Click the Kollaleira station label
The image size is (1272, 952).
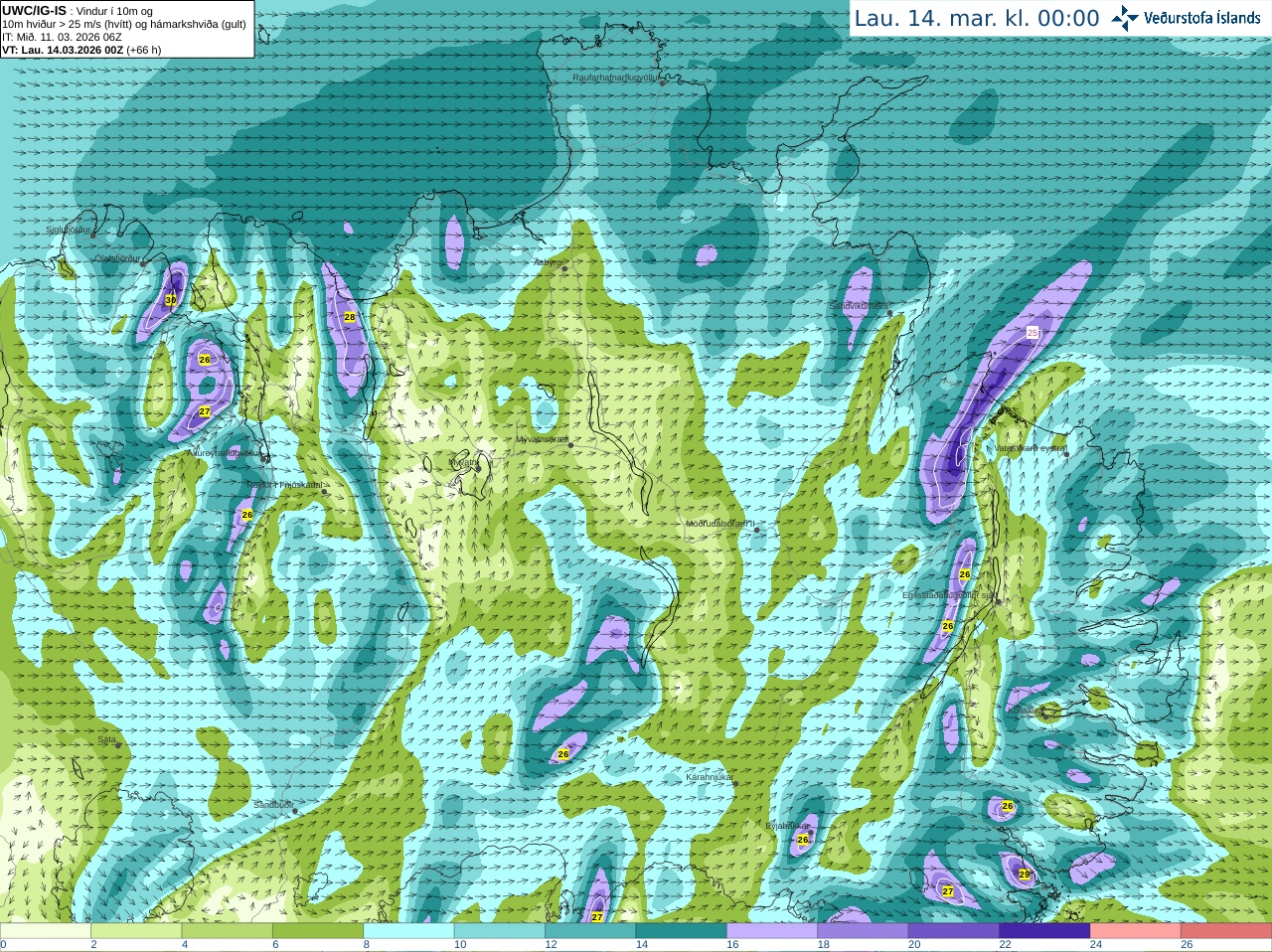(1026, 711)
